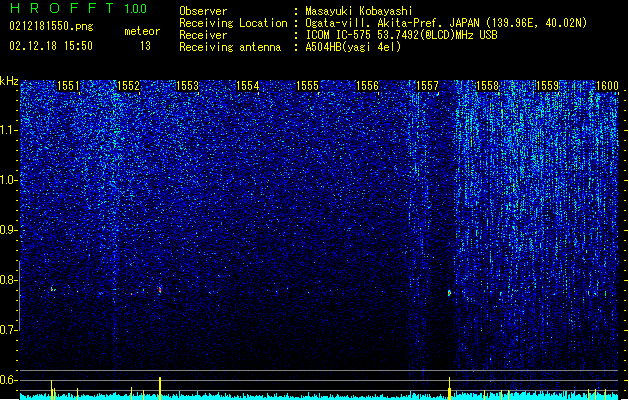Select antenna text A504HB(yagi 4el)
This screenshot has height=400, width=629.
tap(353, 47)
